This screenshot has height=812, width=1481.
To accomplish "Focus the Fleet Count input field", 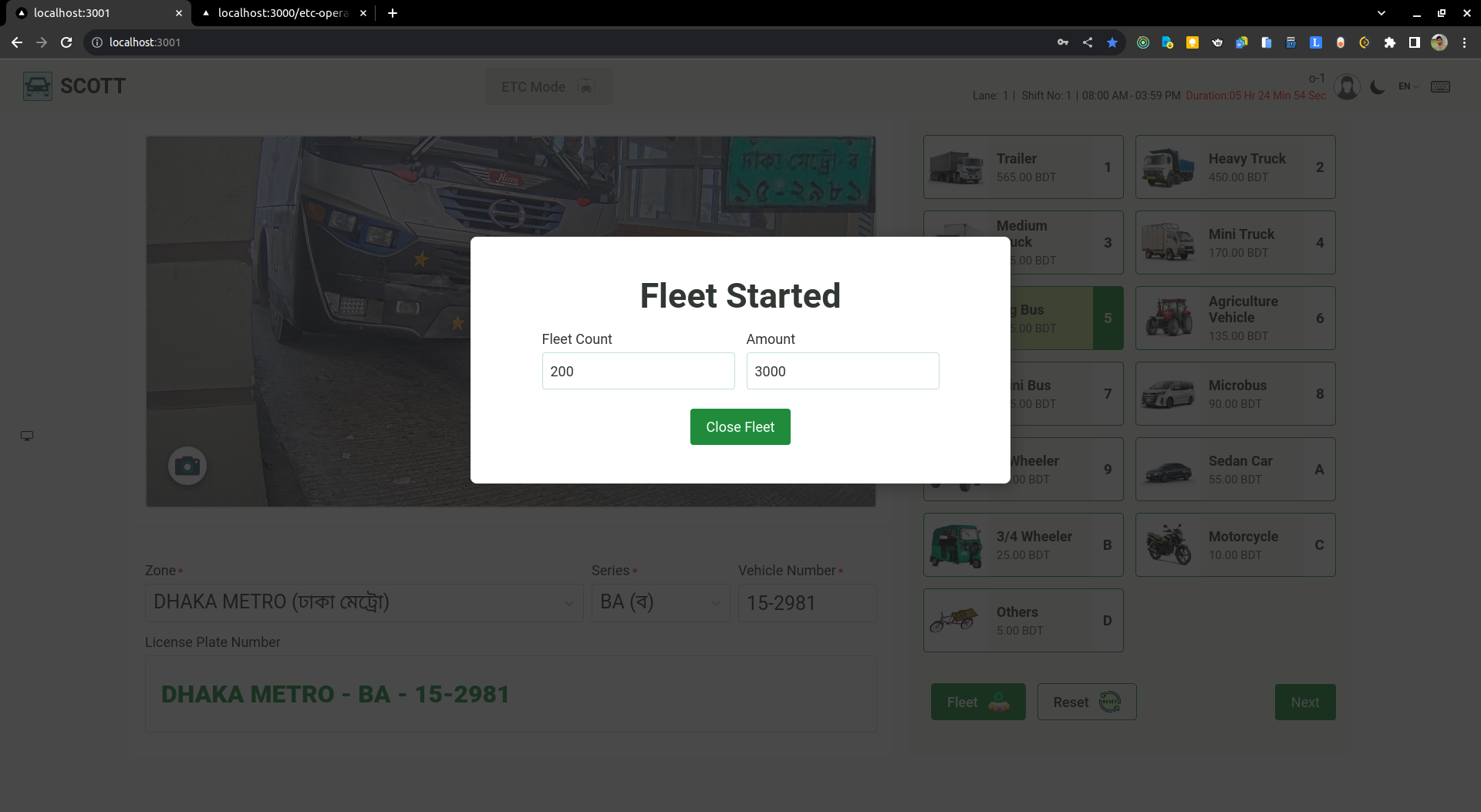I will coord(638,371).
